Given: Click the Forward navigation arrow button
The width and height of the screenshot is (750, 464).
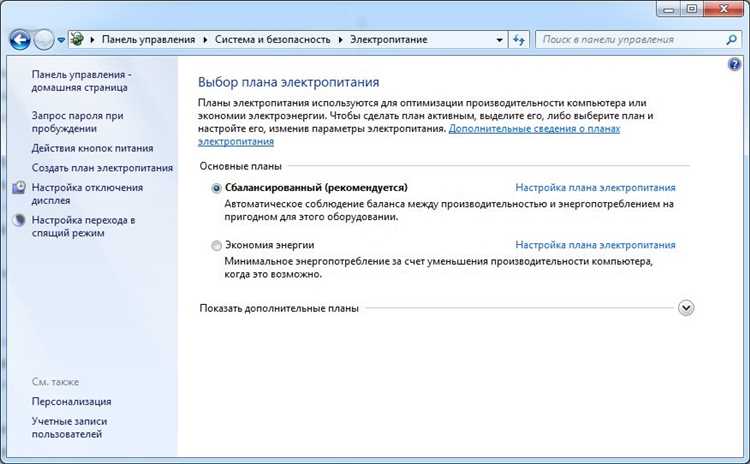Looking at the screenshot, I should pos(44,40).
